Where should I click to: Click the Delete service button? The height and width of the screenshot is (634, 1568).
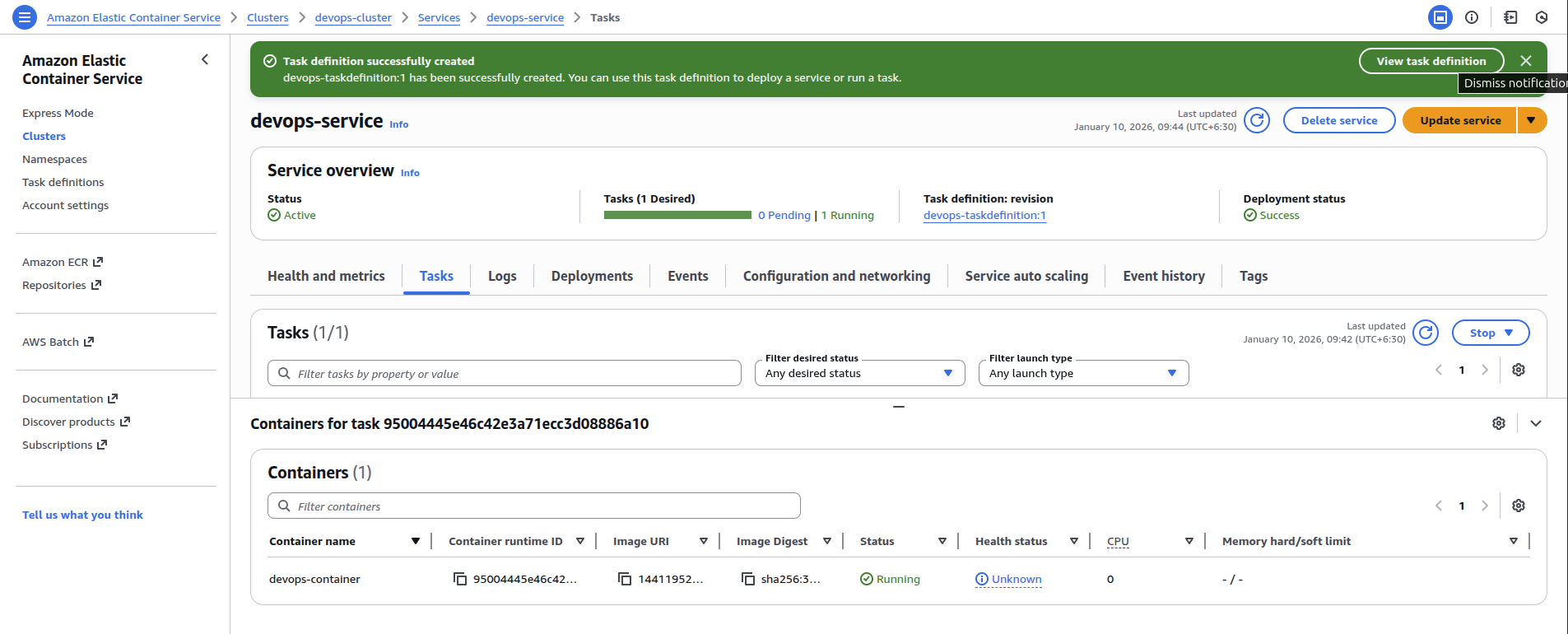click(x=1339, y=120)
